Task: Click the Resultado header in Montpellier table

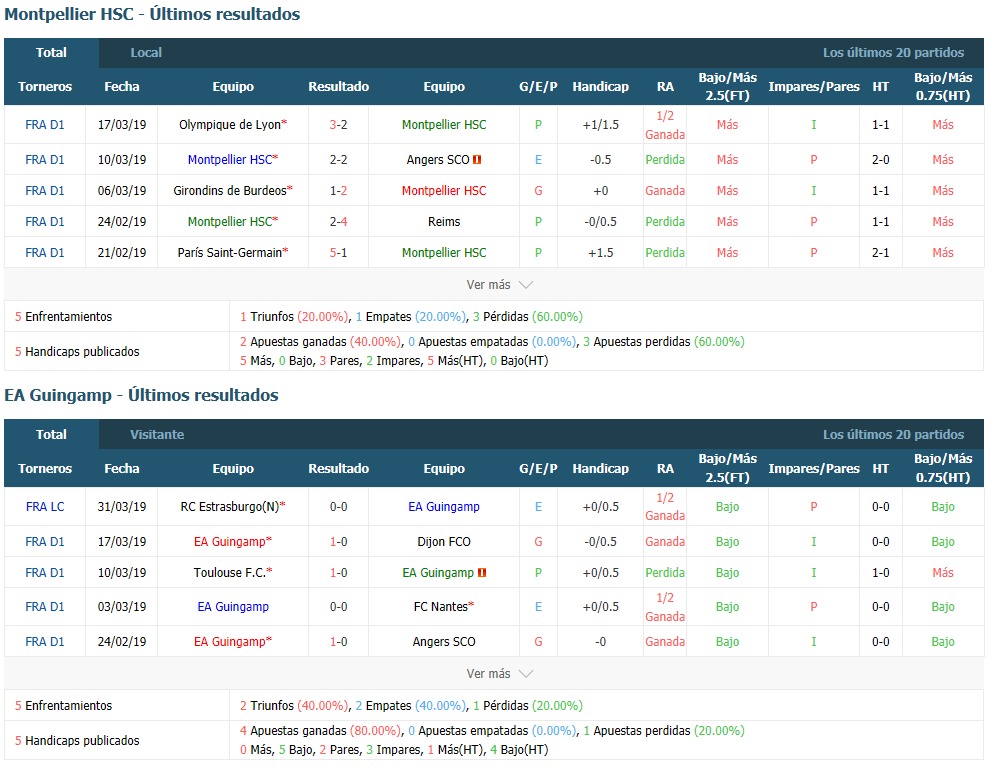Action: (339, 87)
